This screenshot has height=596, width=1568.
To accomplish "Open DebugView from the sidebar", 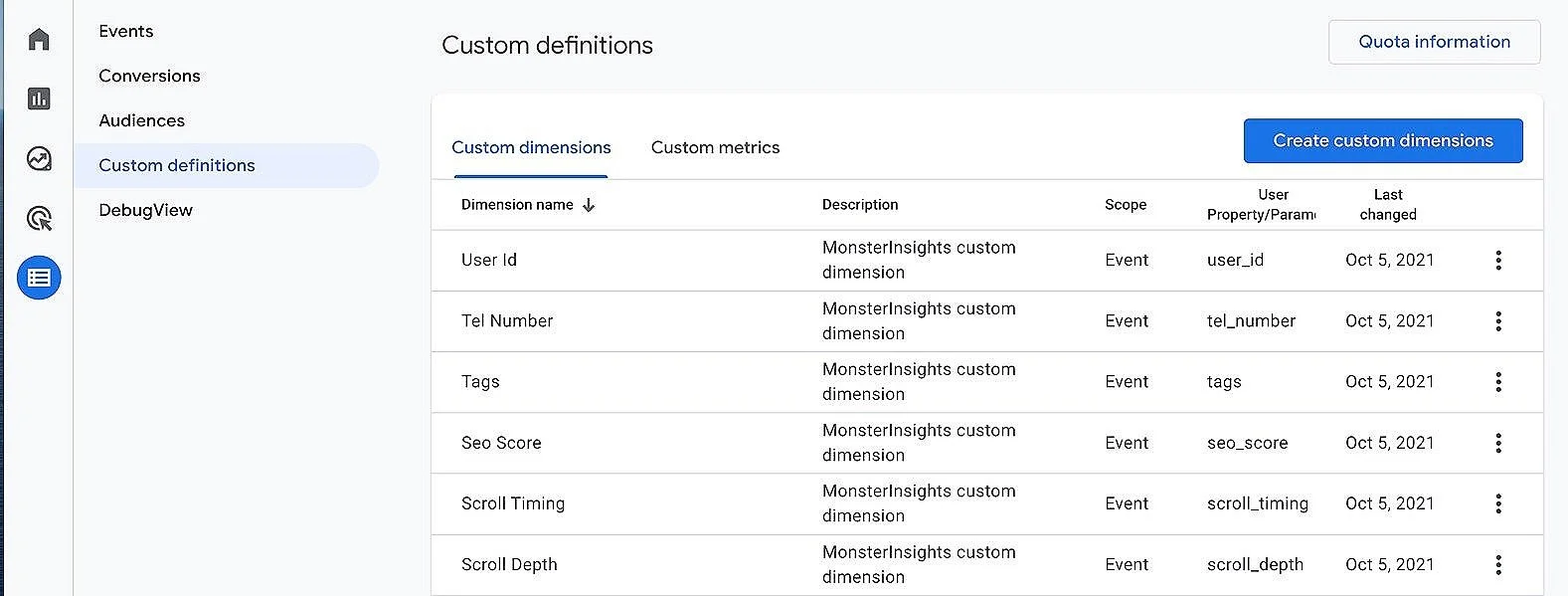I will tap(145, 210).
